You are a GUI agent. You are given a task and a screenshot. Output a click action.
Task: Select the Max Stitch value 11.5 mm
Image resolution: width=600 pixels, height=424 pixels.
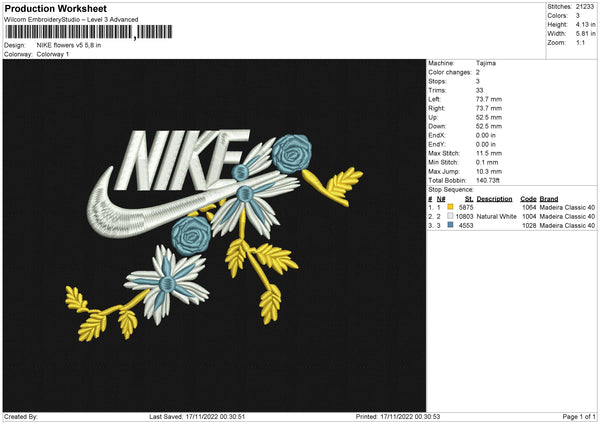pos(489,153)
